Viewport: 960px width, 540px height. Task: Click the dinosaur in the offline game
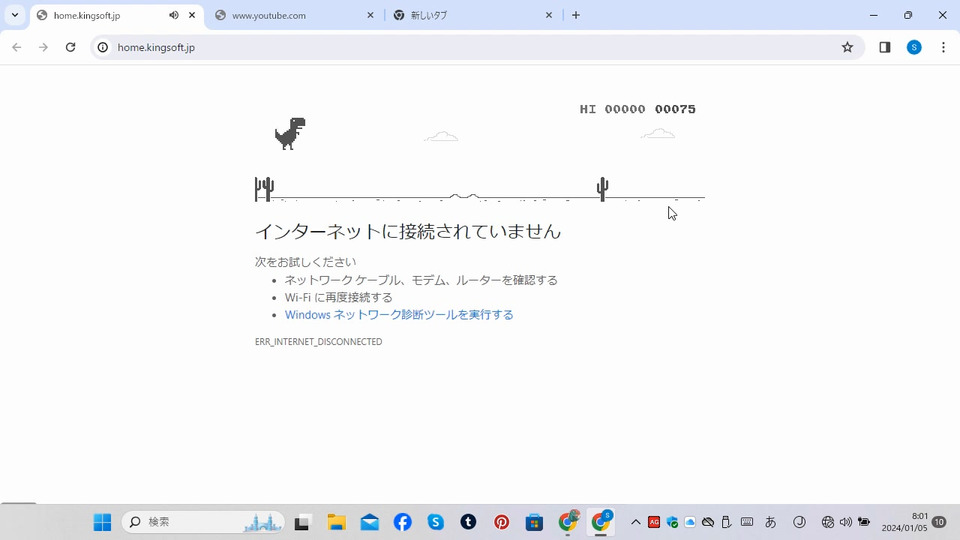[x=290, y=133]
